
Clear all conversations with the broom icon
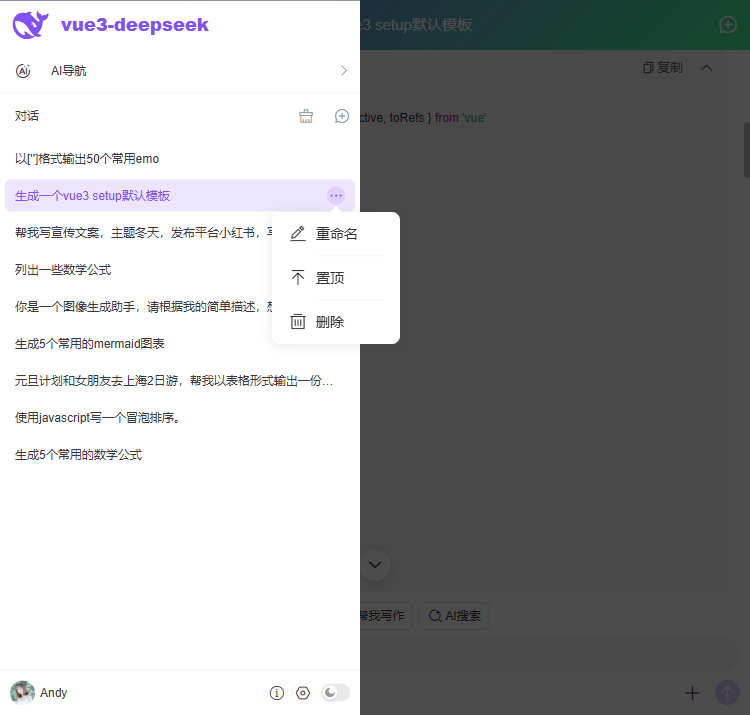[x=306, y=116]
